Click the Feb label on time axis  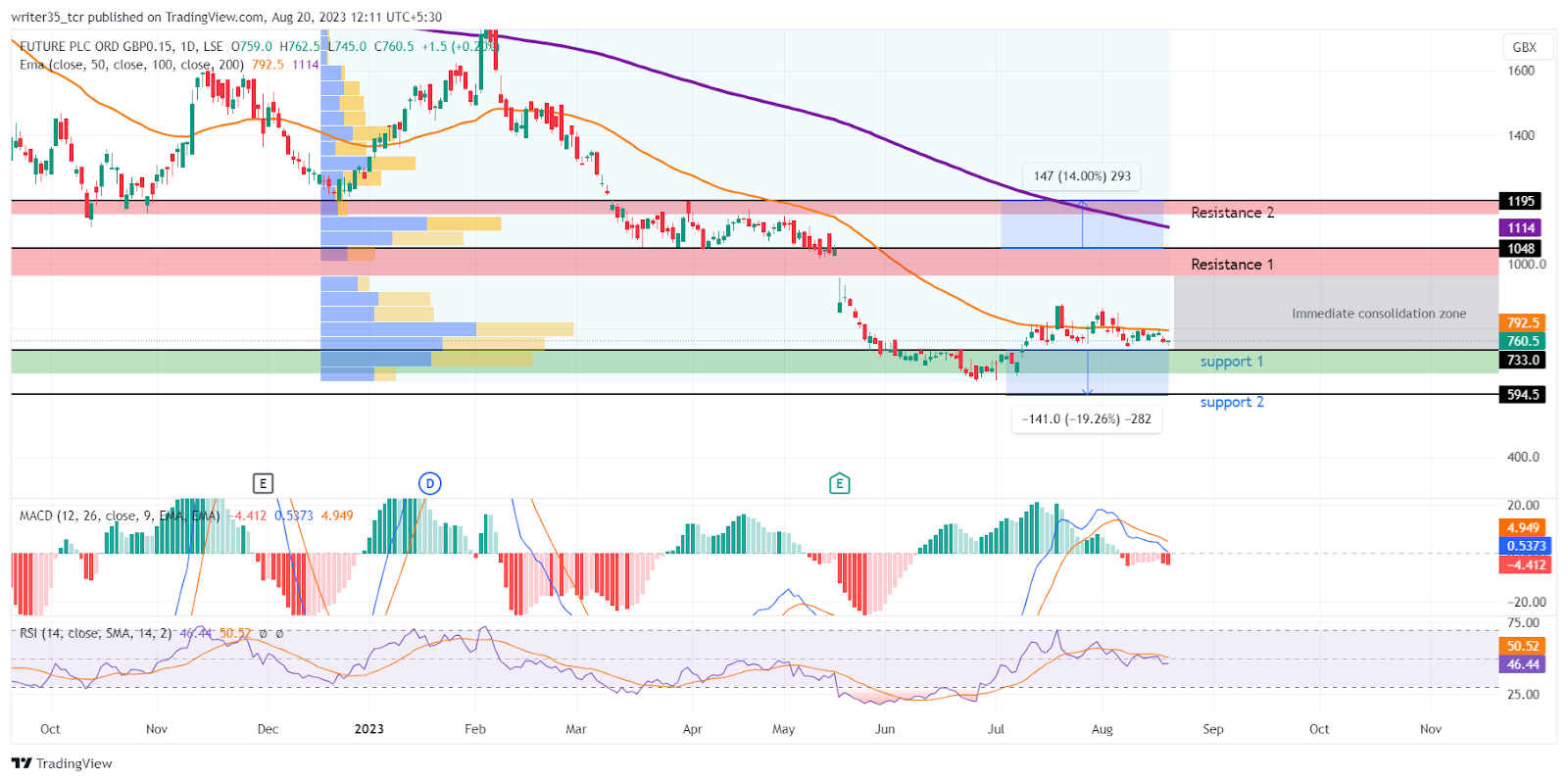475,729
